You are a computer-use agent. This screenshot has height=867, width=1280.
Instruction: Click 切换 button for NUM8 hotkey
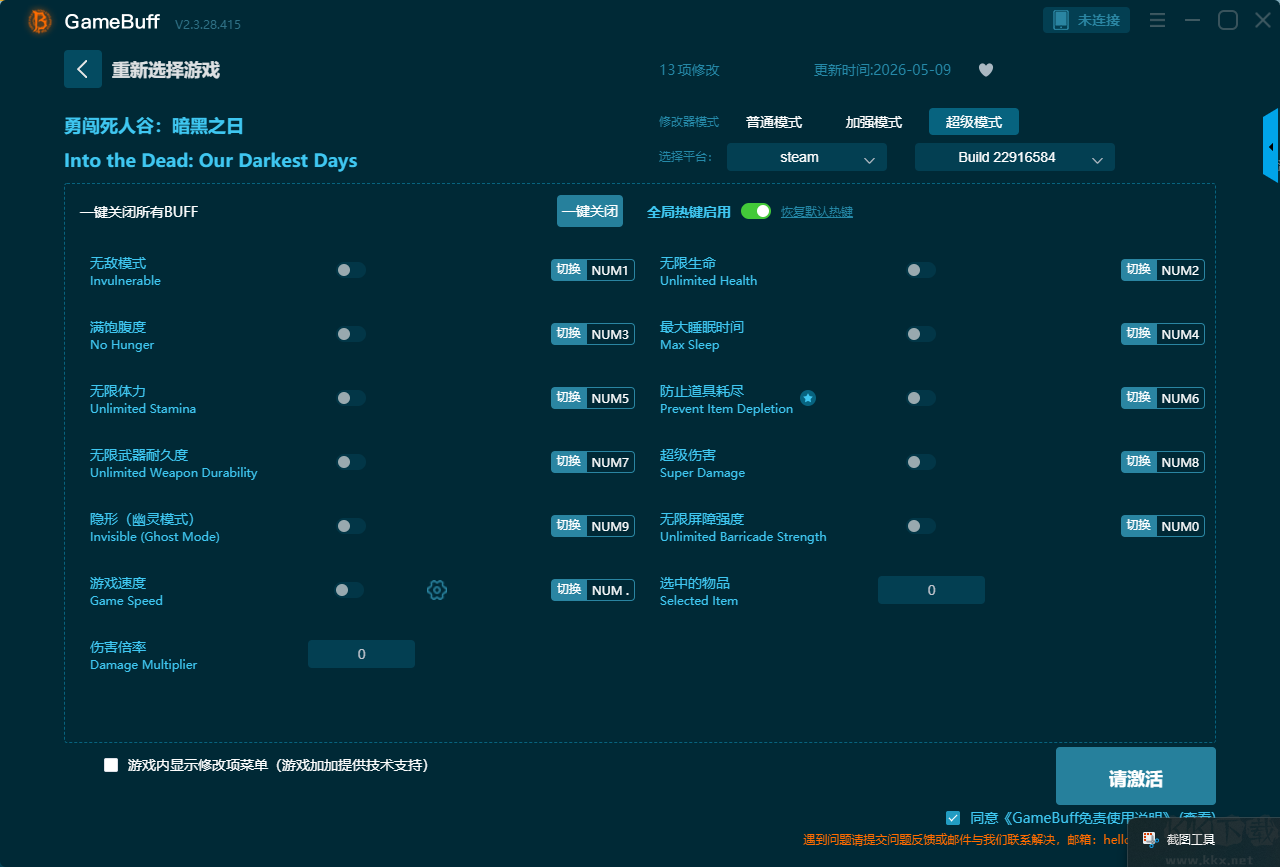tap(1139, 462)
